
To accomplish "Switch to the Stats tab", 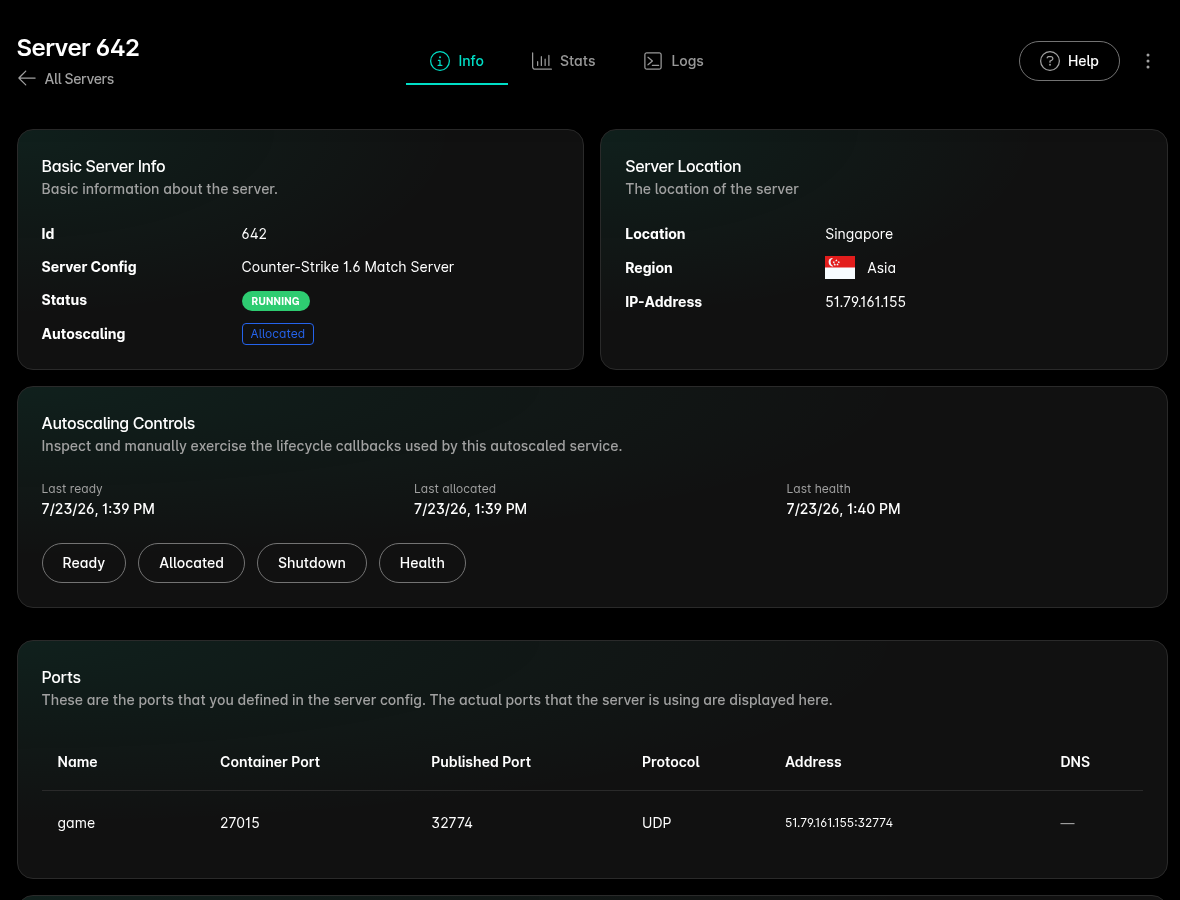I will click(x=564, y=61).
